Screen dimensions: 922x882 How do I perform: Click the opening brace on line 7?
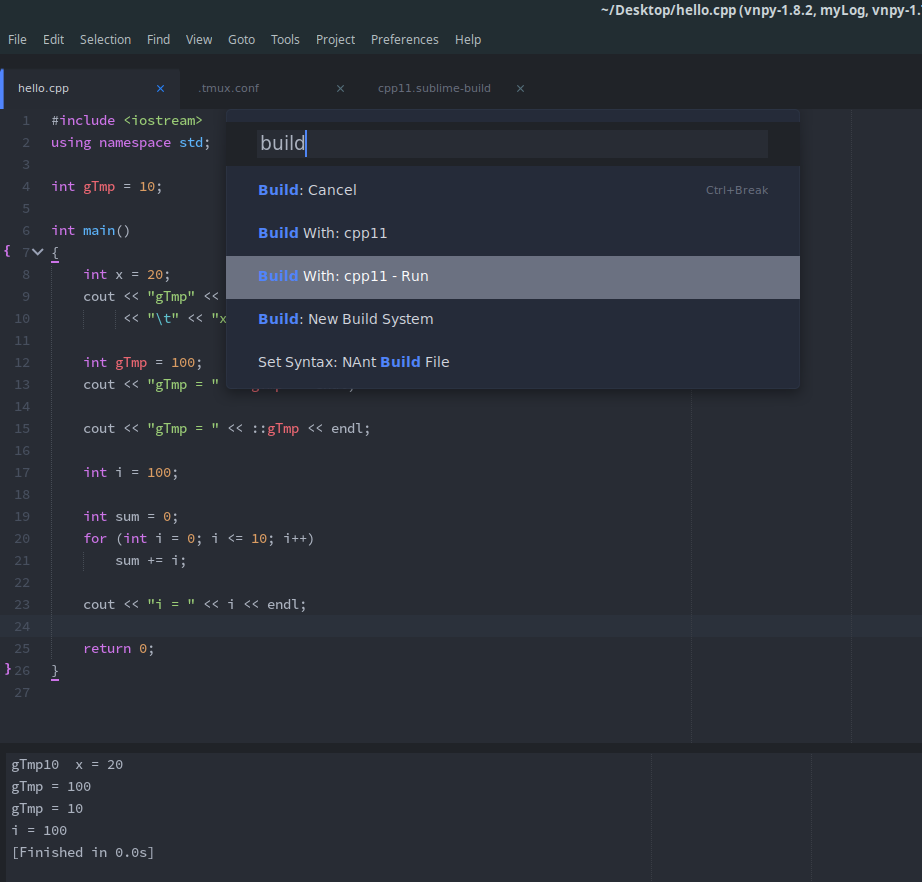coord(55,253)
